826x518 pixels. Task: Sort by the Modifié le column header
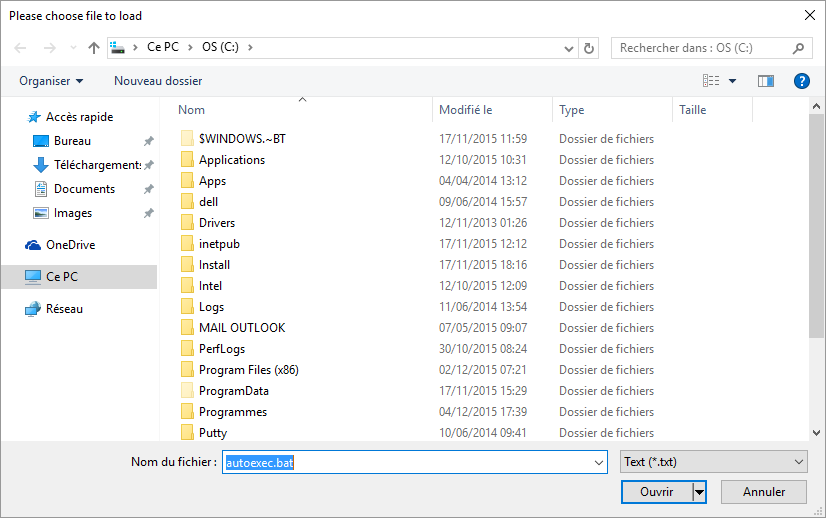[466, 110]
